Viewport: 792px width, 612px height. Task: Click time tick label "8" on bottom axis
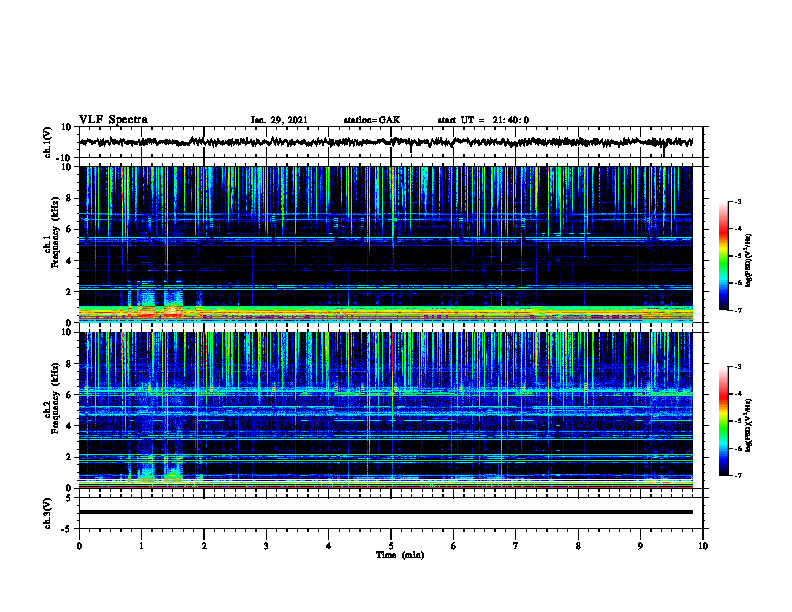coord(578,546)
